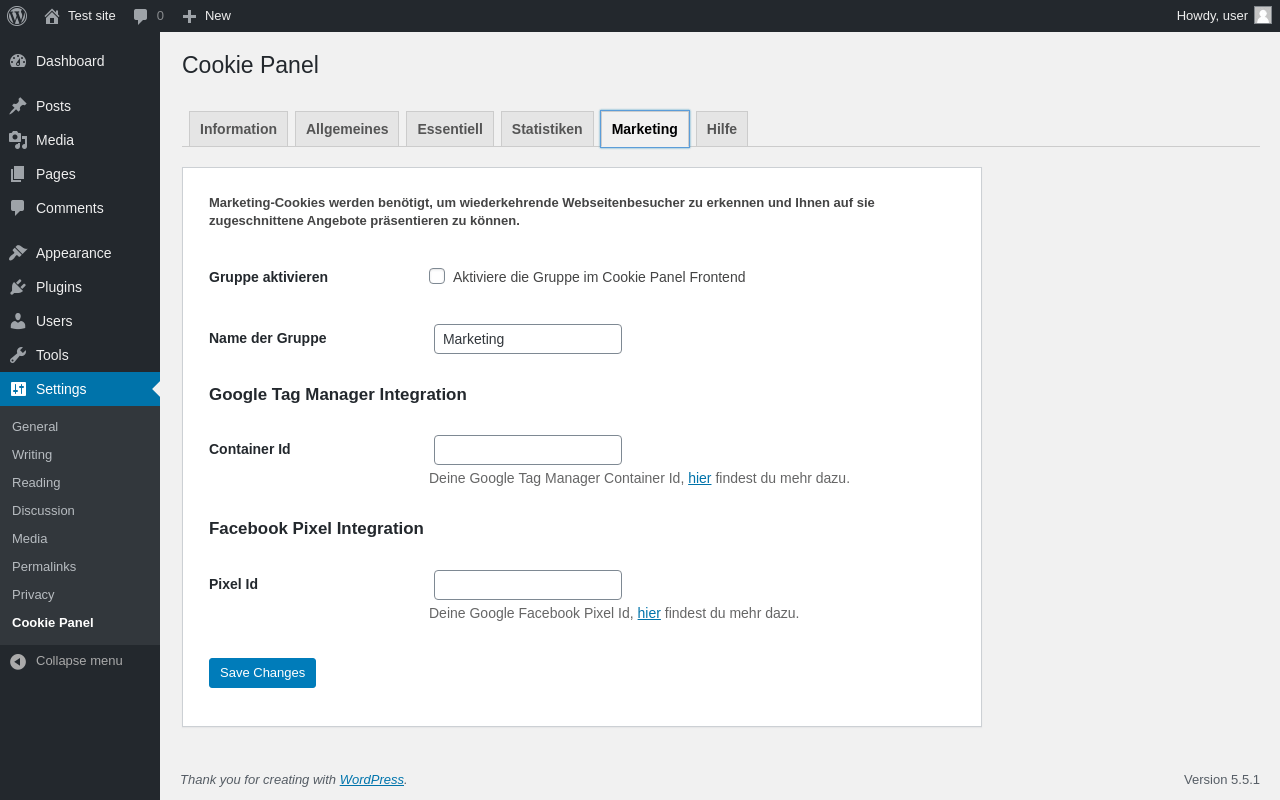Viewport: 1280px width, 800px height.
Task: Open the New content menu
Action: 206,16
